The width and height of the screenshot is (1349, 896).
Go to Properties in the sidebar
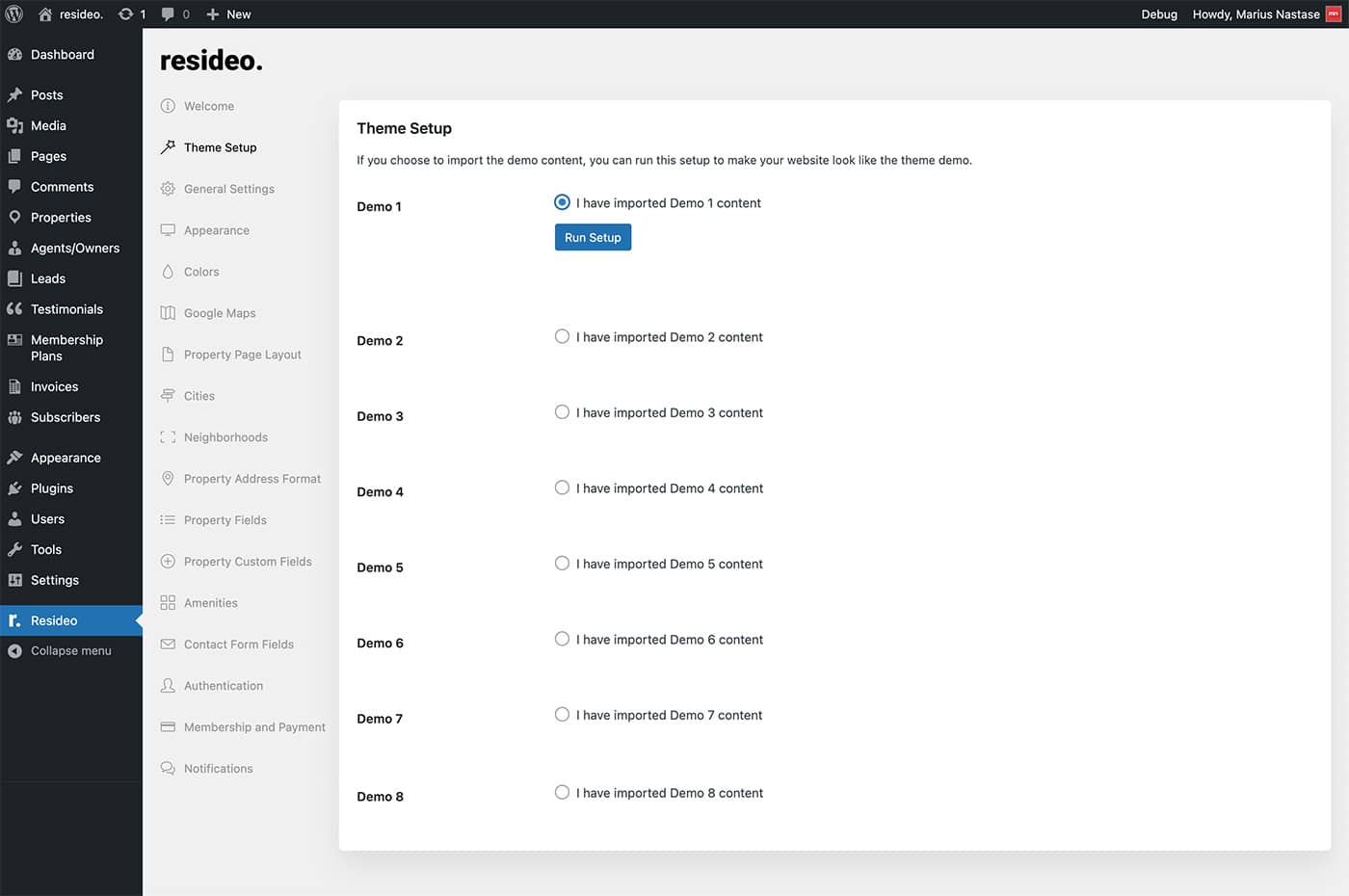tap(61, 218)
